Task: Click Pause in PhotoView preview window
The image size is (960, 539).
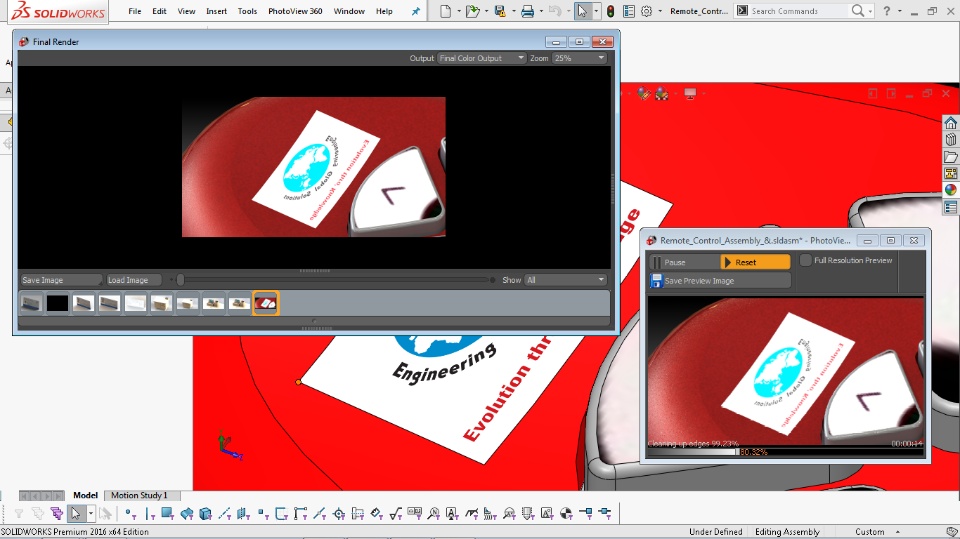Action: pos(684,262)
